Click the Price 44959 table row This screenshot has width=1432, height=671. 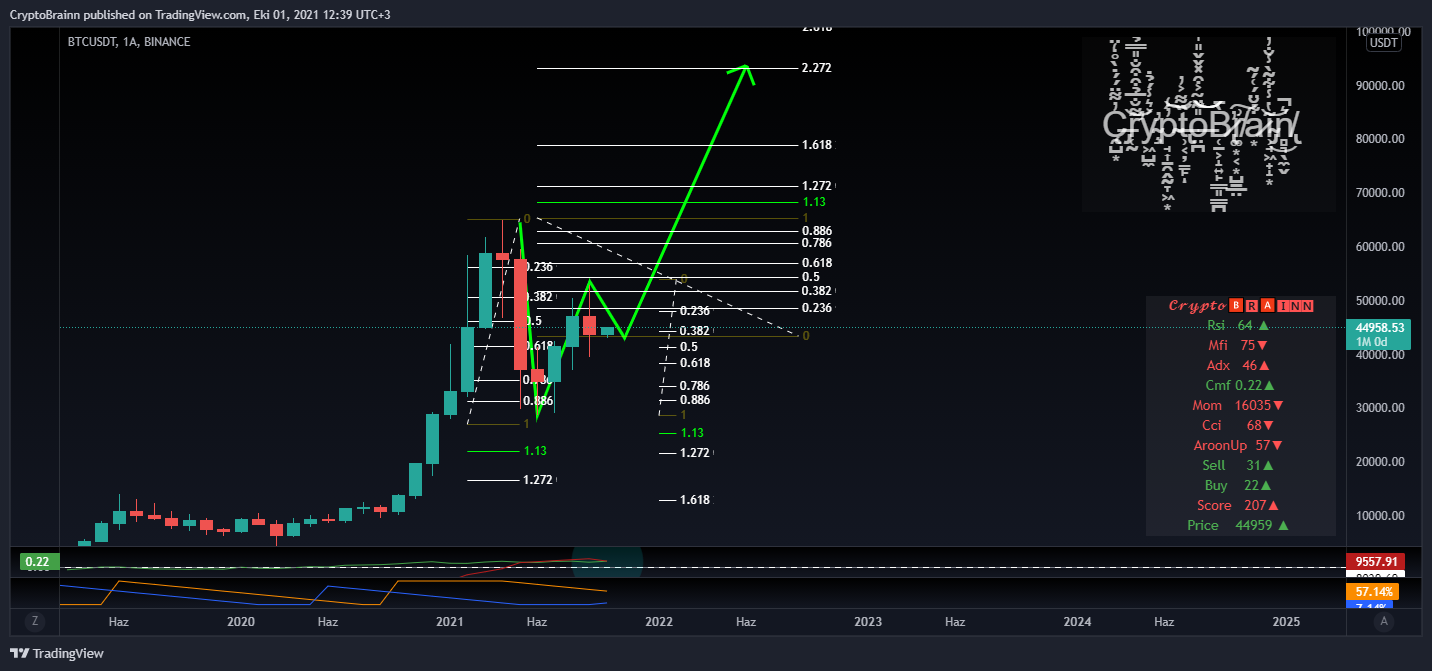point(1240,525)
